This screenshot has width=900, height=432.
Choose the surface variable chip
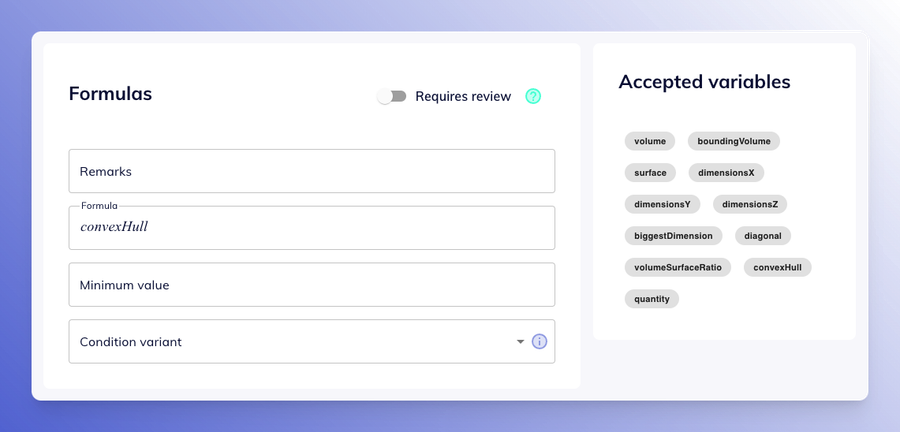click(650, 173)
